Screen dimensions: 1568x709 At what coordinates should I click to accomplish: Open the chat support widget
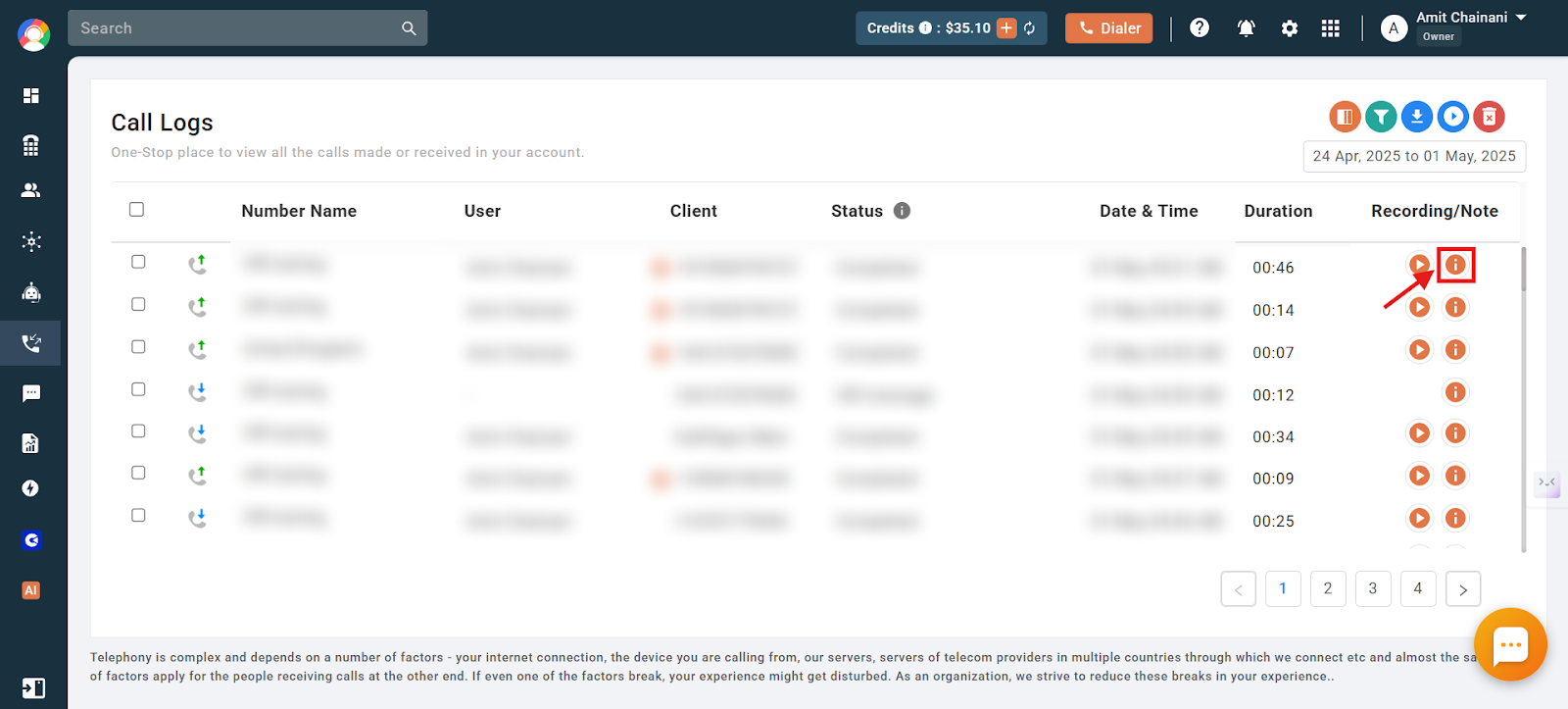click(1510, 644)
